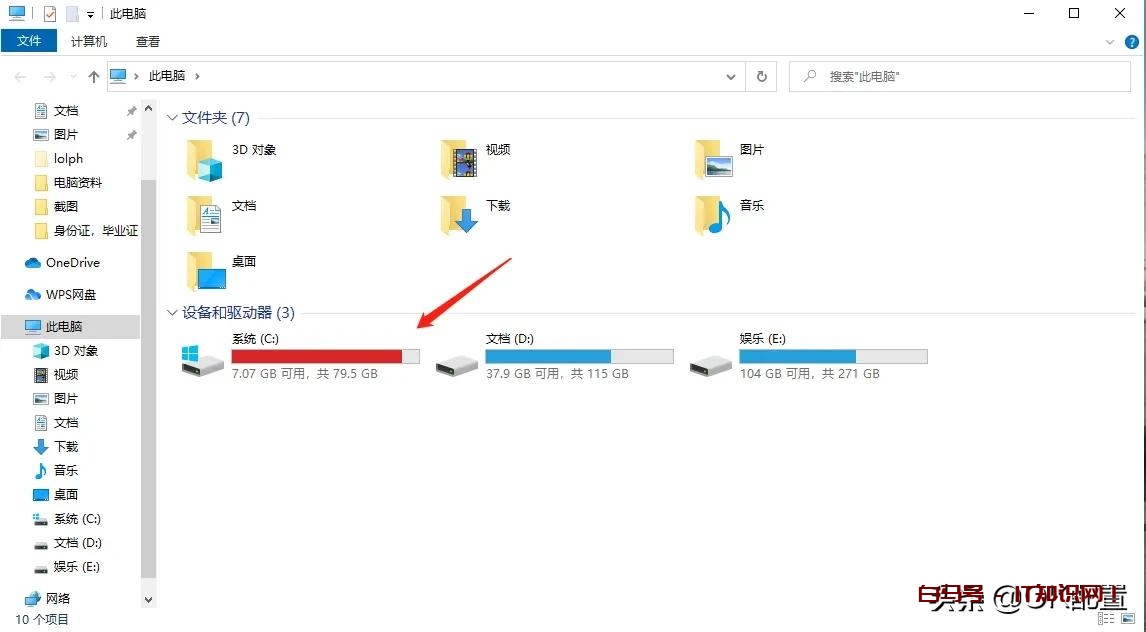Open the 文件 menu

pos(29,41)
